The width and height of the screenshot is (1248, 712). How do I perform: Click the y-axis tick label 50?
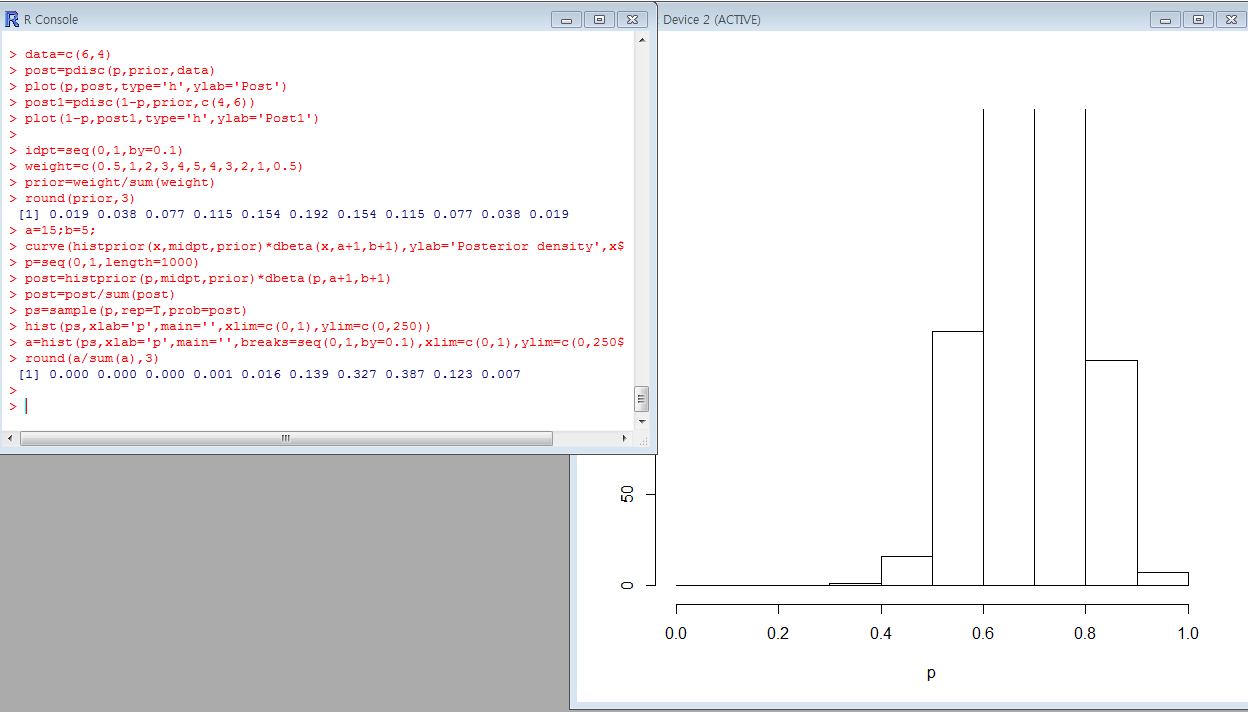[x=627, y=494]
